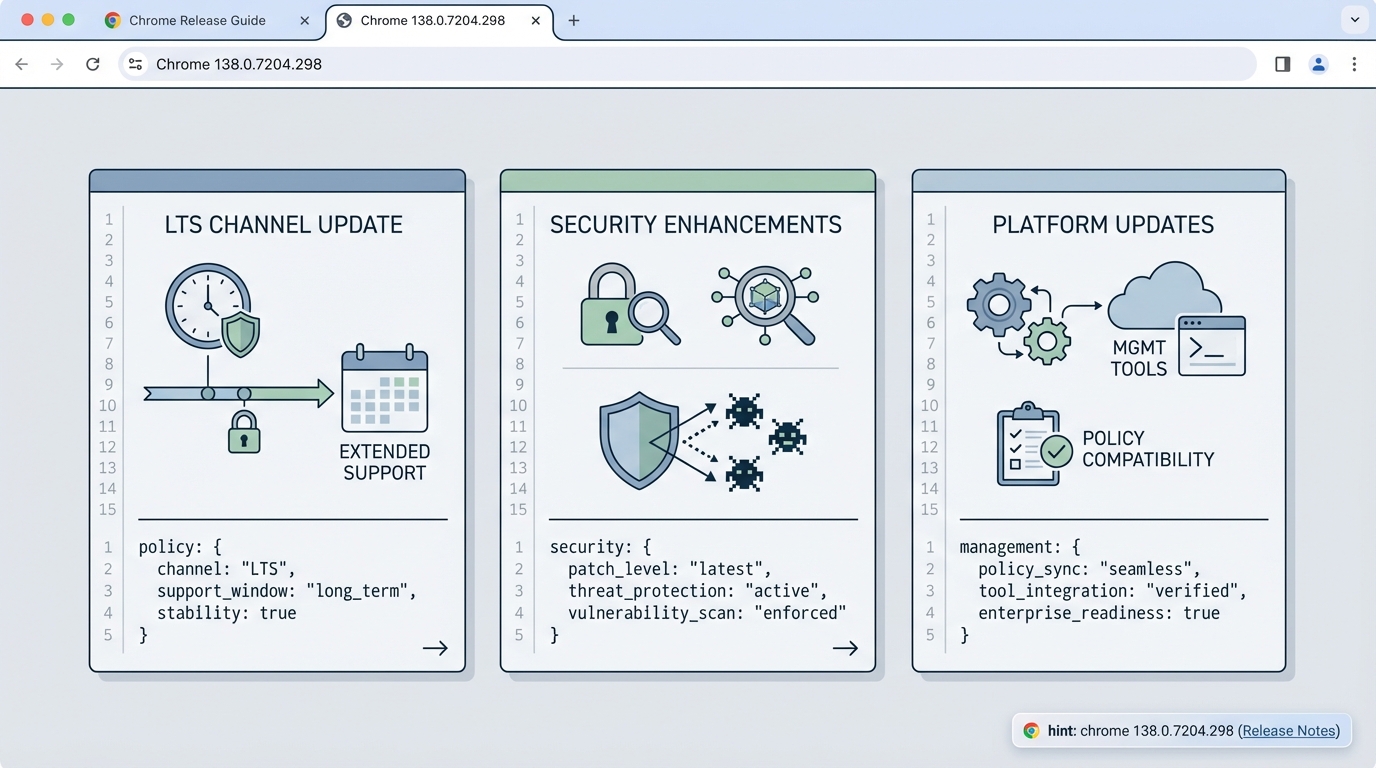Open the Extended Support calendar icon
The width and height of the screenshot is (1376, 768).
385,392
